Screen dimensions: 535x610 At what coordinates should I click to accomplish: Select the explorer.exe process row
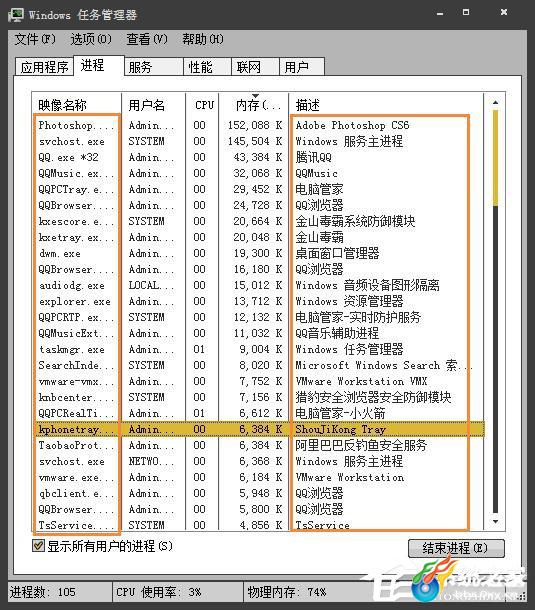pos(258,301)
